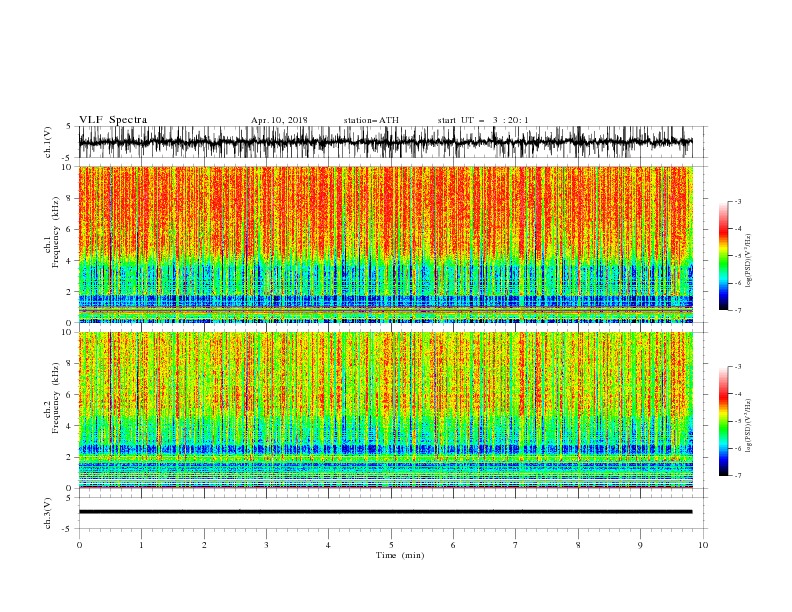
Task: Click the "6" time axis tick label
Action: point(453,545)
